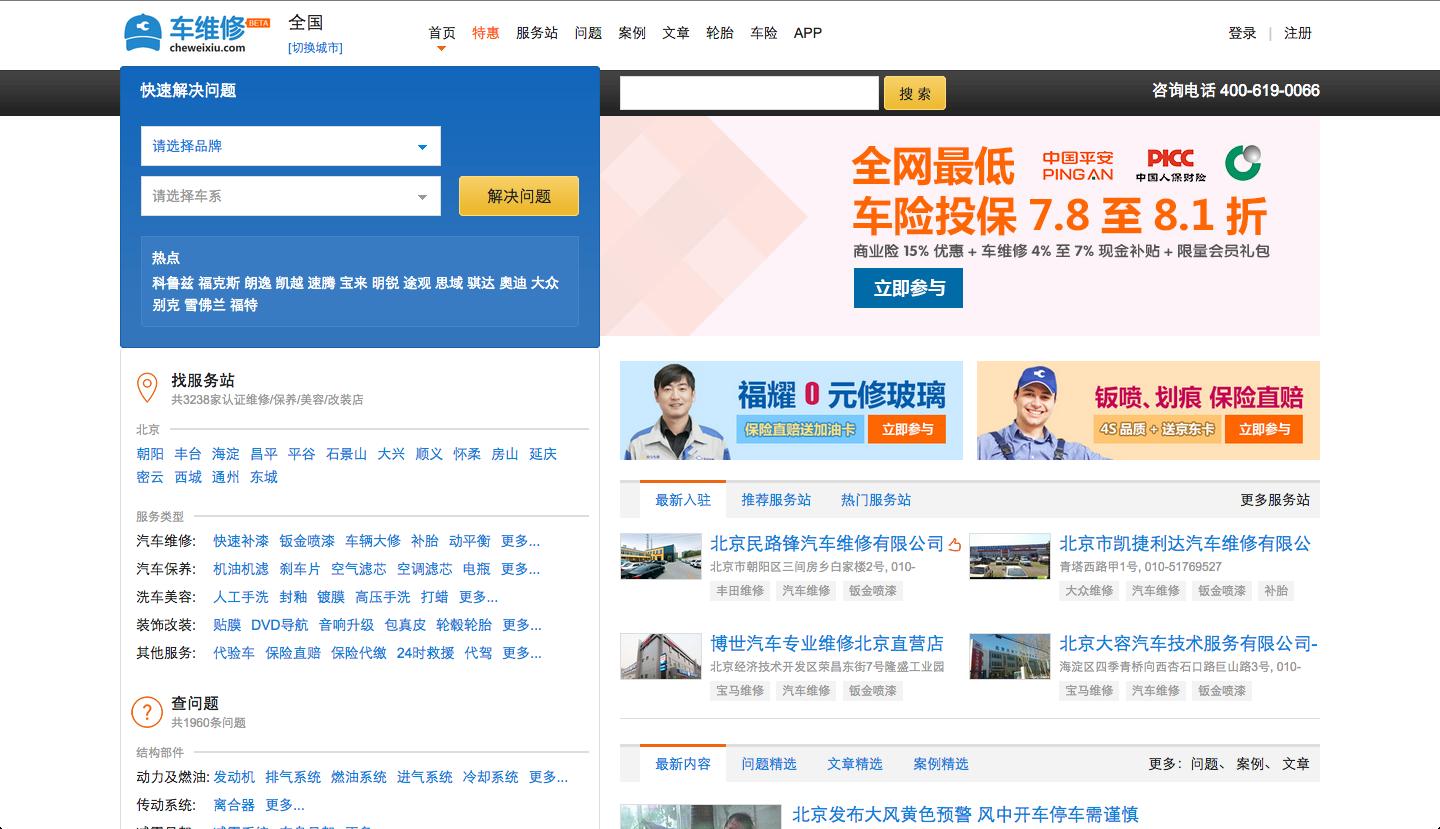This screenshot has width=1440, height=829.
Task: Switch to the 推荐服务站 tab
Action: click(776, 500)
